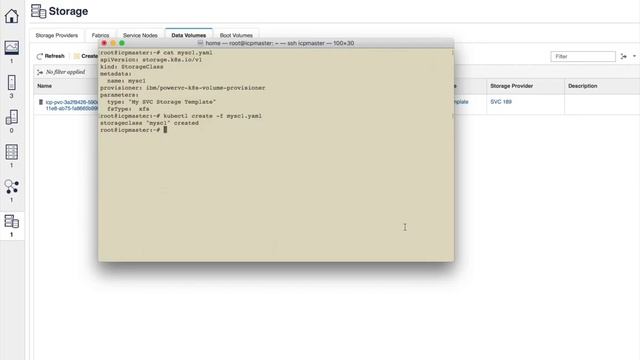Viewport: 640px width, 360px height.
Task: Click inside the Filter text field
Action: pyautogui.click(x=583, y=56)
